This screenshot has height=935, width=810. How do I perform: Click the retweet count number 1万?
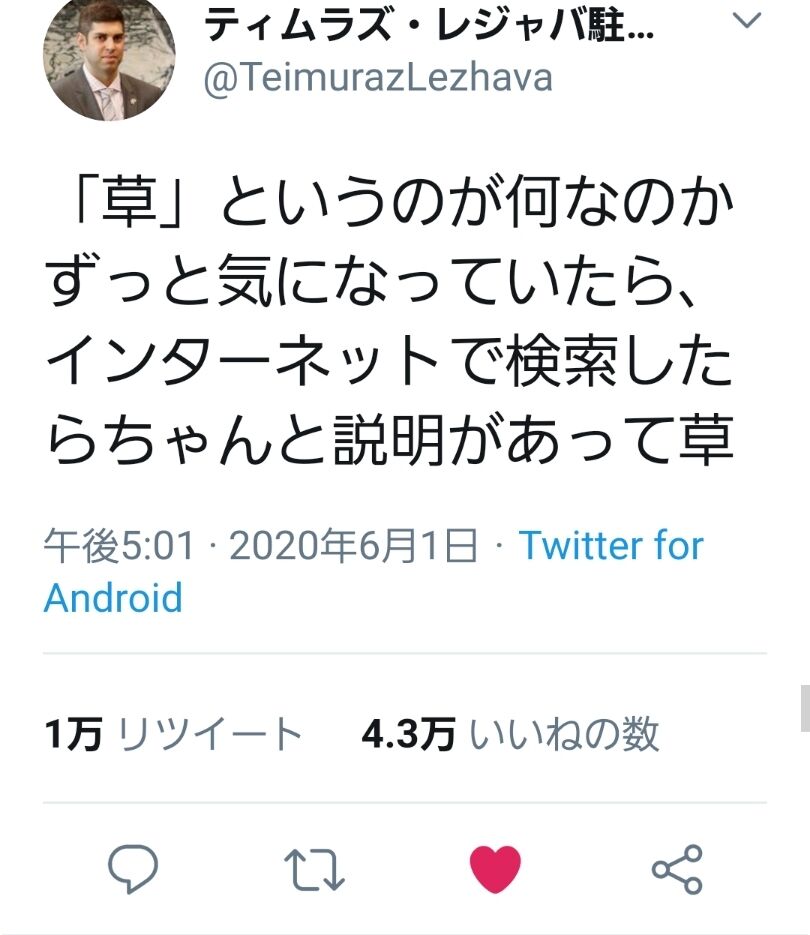[73, 733]
